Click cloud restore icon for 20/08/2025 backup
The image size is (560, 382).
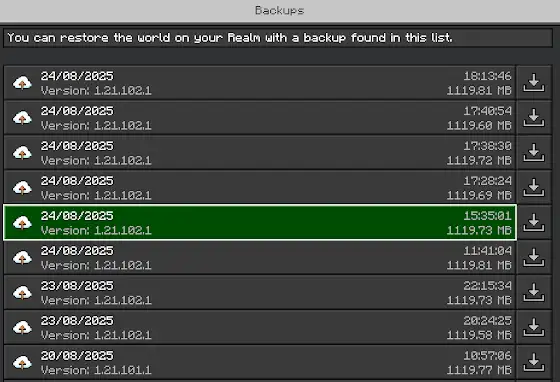click(22, 363)
